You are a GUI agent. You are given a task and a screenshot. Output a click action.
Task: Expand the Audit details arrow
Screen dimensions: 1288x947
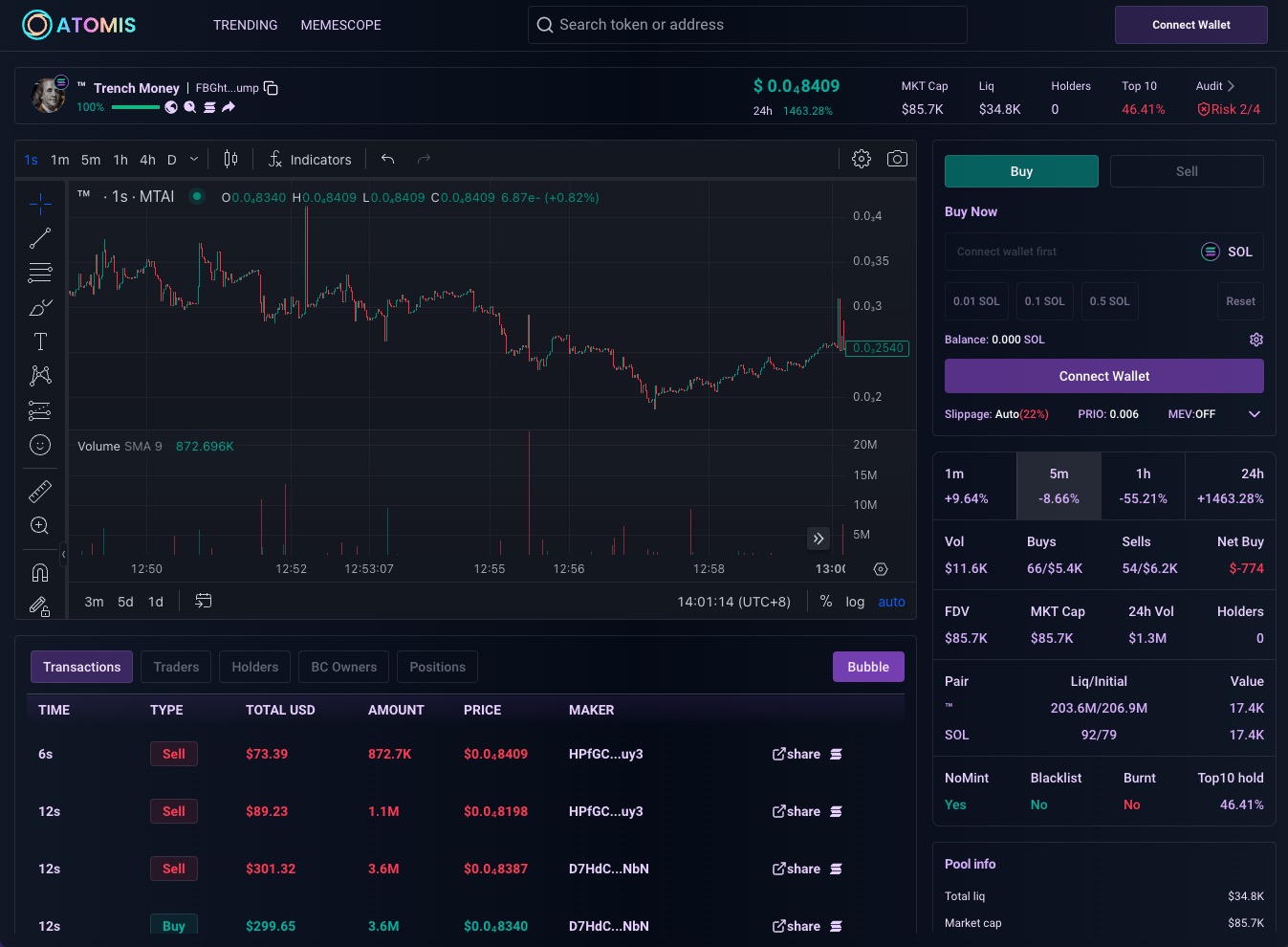pos(1231,86)
